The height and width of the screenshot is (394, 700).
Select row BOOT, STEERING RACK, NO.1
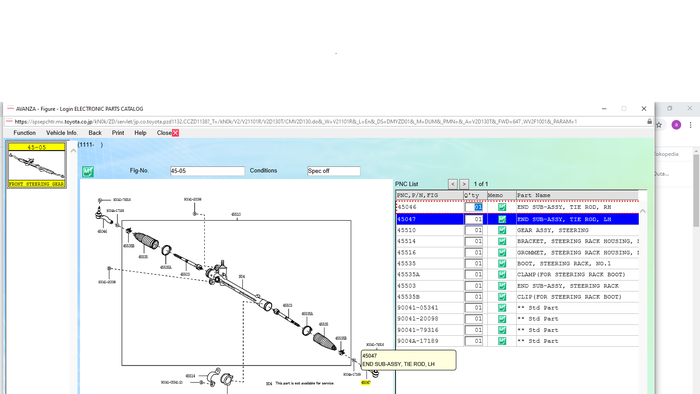517,263
